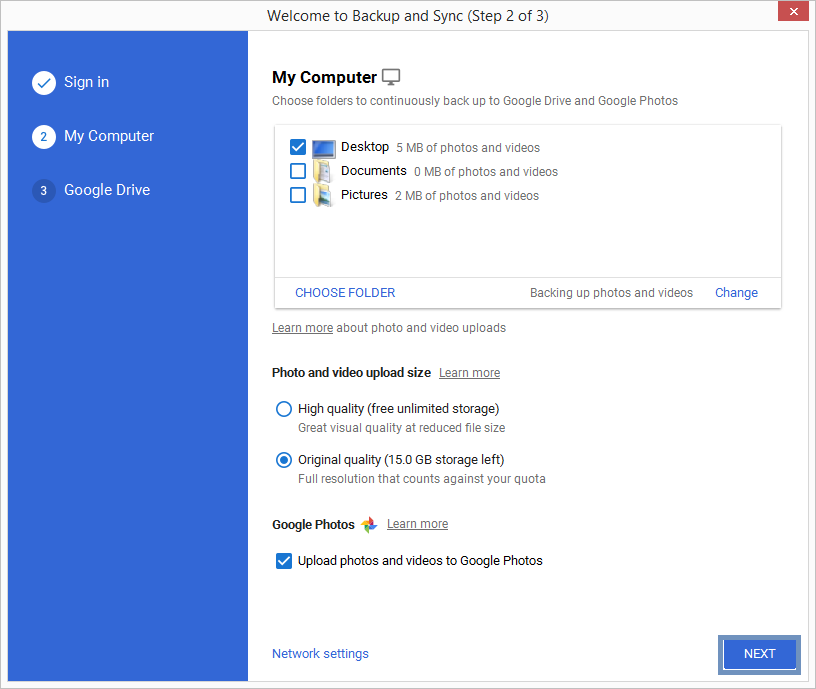The height and width of the screenshot is (689, 816).
Task: Open Learn more beside upload size heading
Action: click(x=469, y=373)
